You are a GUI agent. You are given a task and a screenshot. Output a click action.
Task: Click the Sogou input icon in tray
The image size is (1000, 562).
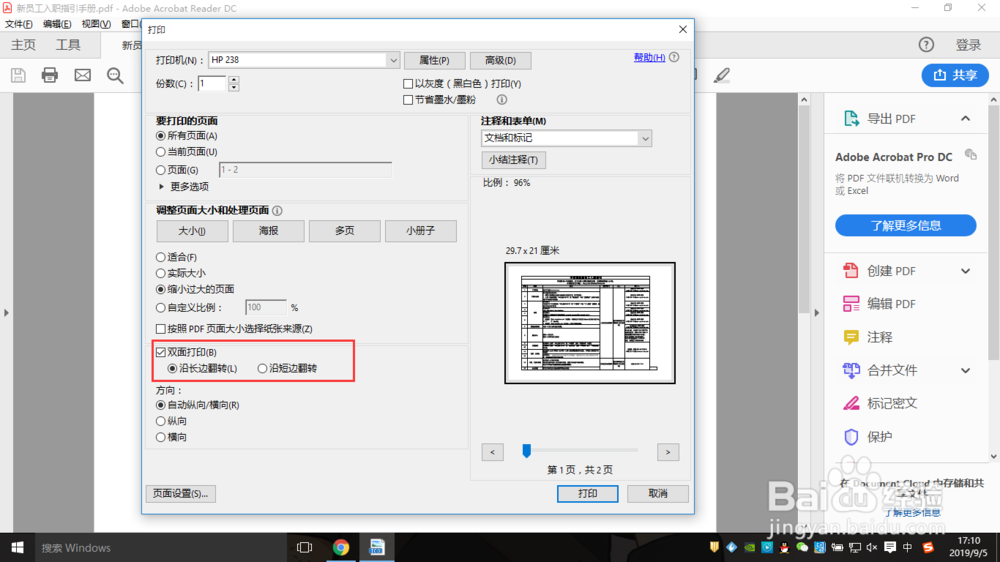pos(928,547)
